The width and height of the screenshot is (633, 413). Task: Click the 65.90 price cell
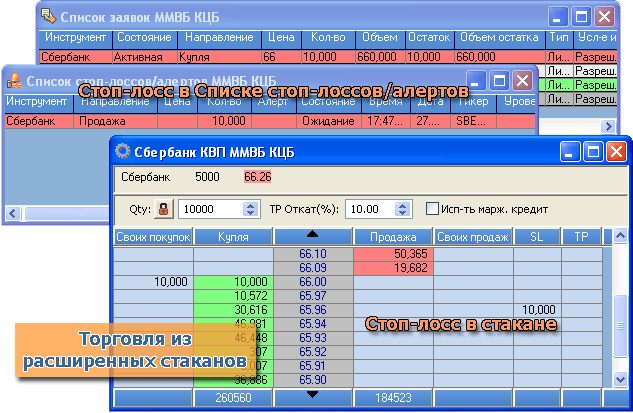tap(313, 379)
